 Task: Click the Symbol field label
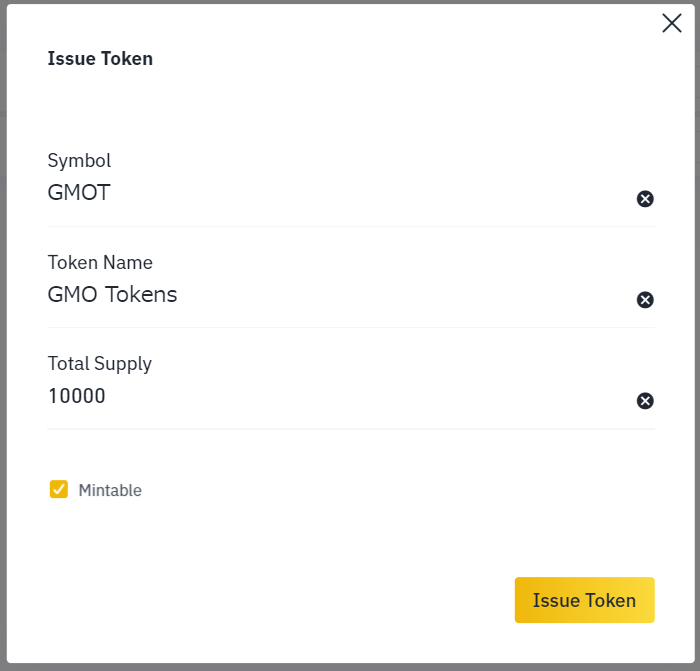click(x=79, y=161)
